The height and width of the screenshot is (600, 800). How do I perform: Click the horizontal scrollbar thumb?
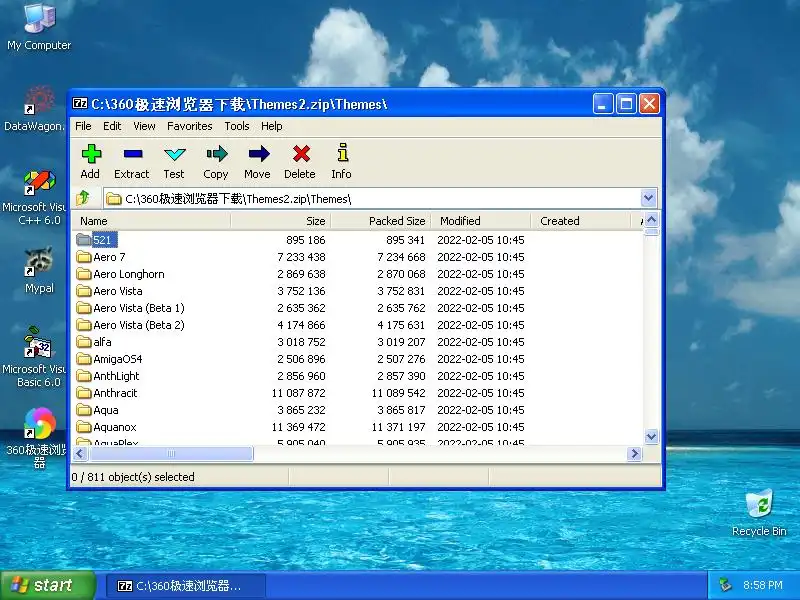tap(170, 453)
